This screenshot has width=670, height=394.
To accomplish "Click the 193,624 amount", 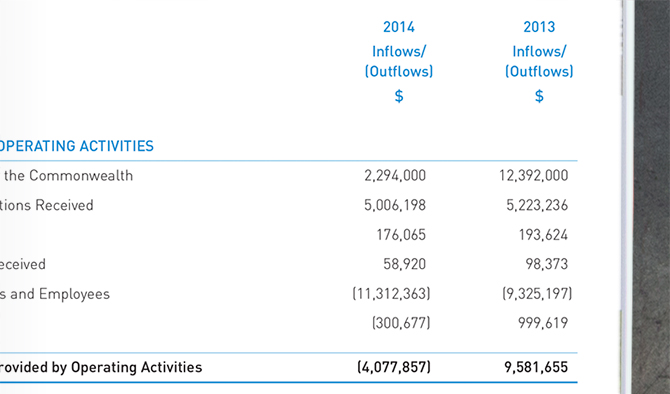I will [543, 235].
